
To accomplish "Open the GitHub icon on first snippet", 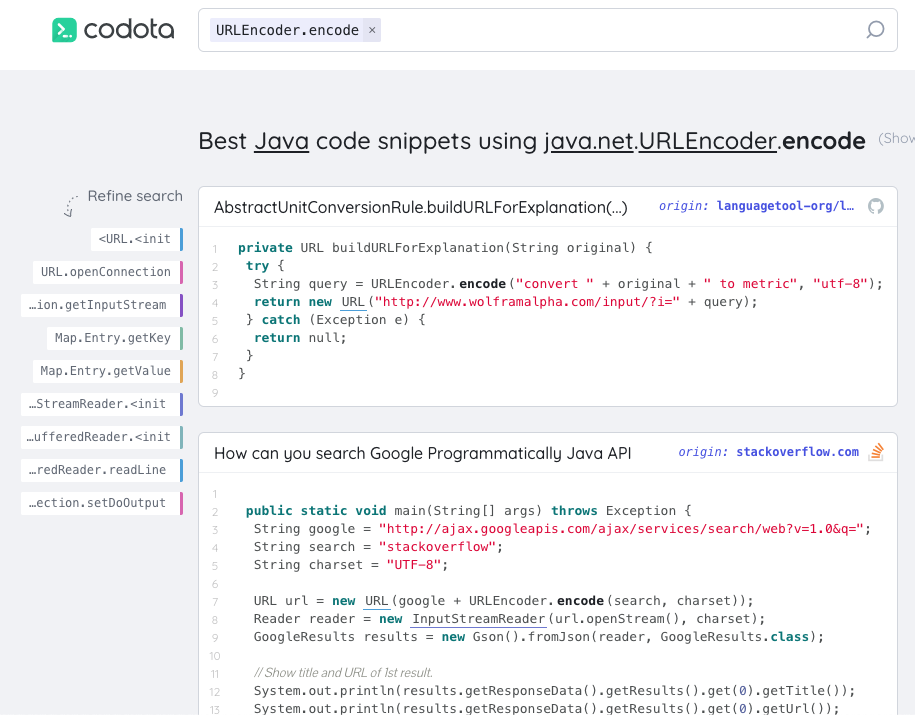I will point(876,206).
